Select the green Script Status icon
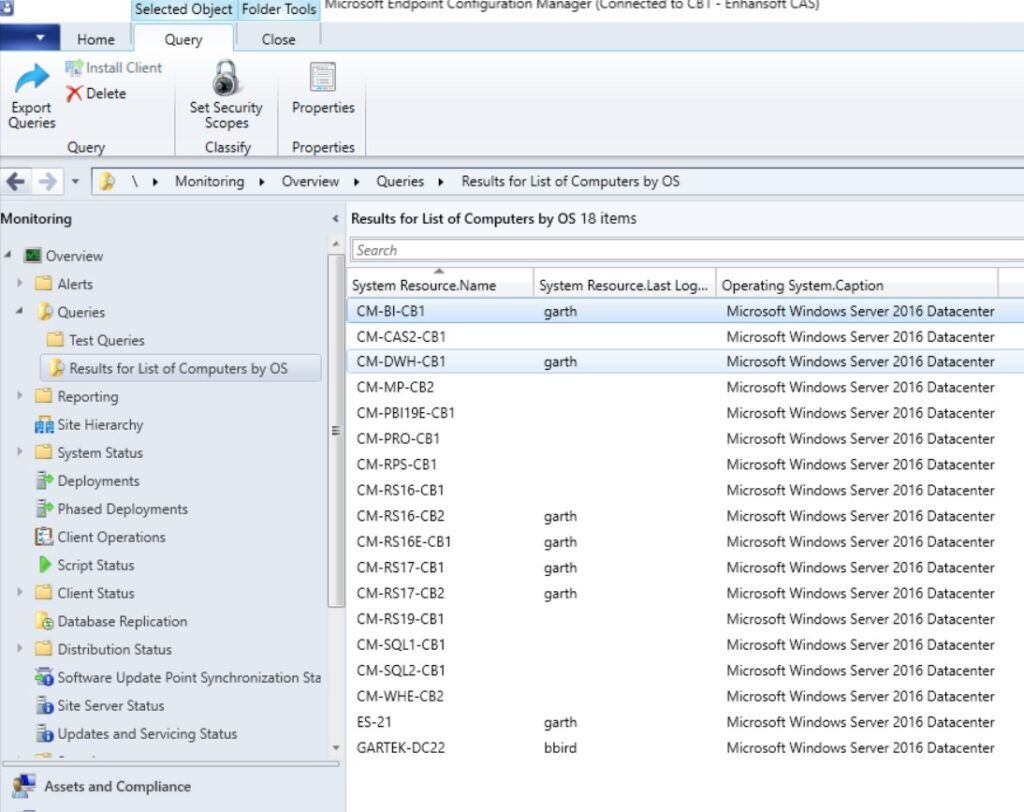The height and width of the screenshot is (812, 1024). click(44, 565)
